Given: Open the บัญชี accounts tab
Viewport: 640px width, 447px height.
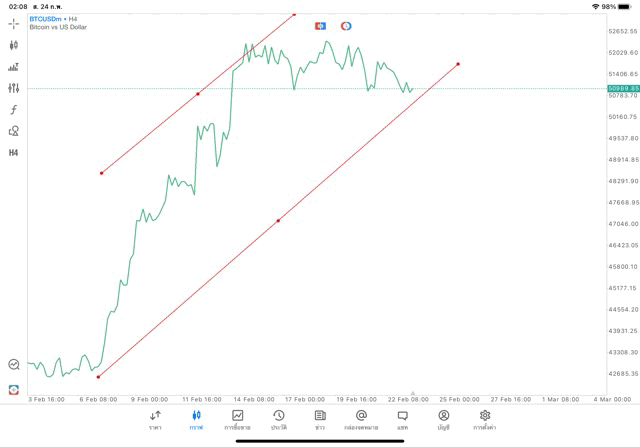Looking at the screenshot, I should 443,419.
